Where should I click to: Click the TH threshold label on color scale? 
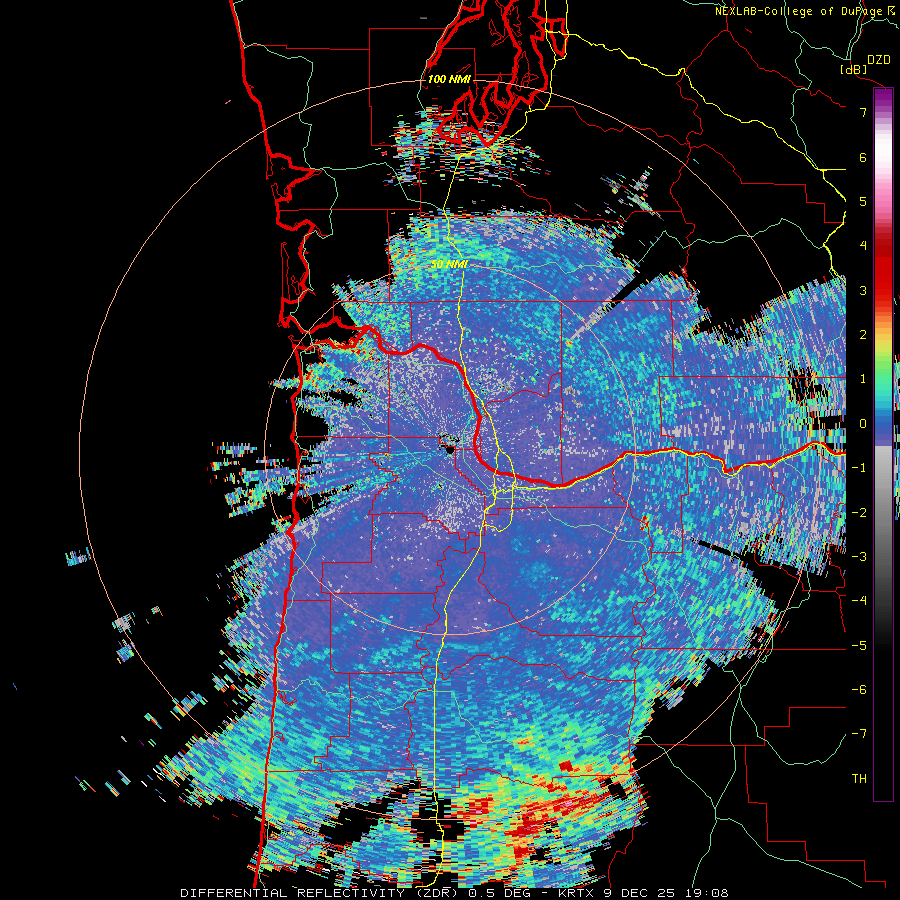(x=859, y=779)
